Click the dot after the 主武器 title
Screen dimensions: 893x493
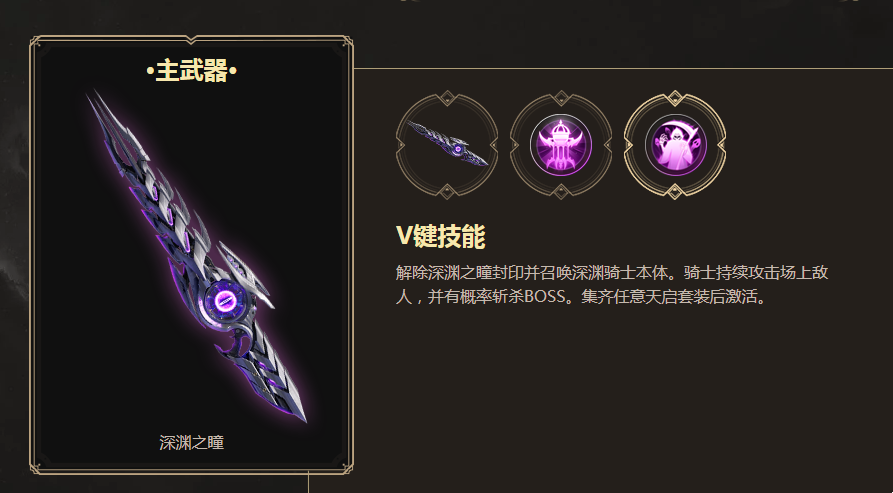pos(233,72)
